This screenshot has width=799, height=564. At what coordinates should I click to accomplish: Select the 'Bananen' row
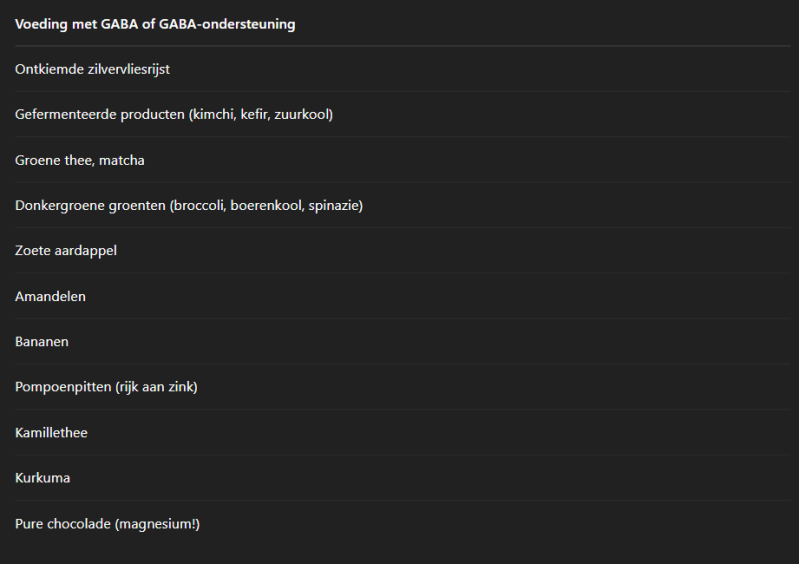[x=42, y=342]
